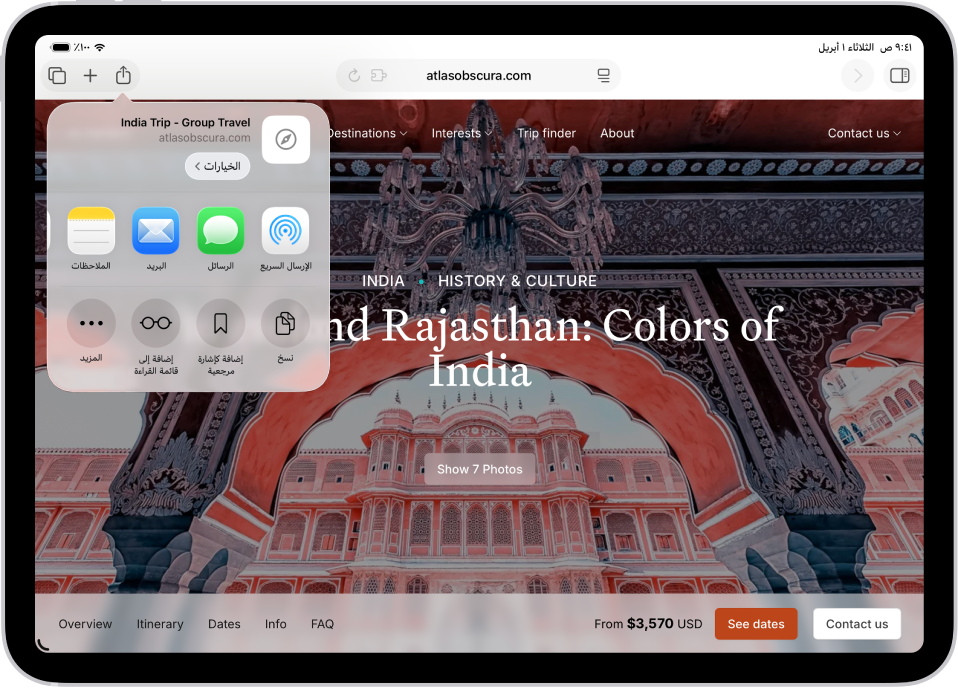Image resolution: width=958 pixels, height=689 pixels.
Task: Share via AirDrop icon
Action: coord(285,231)
